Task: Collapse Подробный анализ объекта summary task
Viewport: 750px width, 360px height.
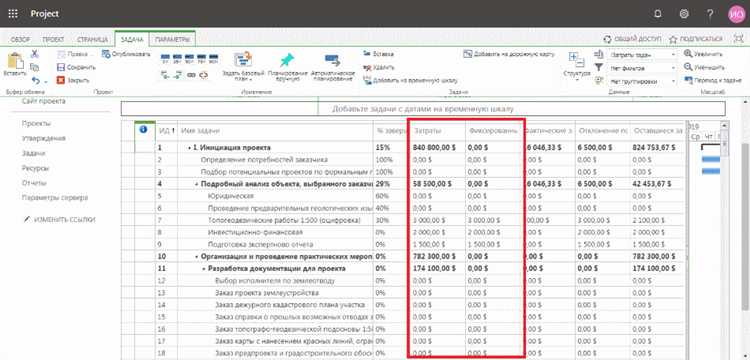Action: (x=197, y=184)
